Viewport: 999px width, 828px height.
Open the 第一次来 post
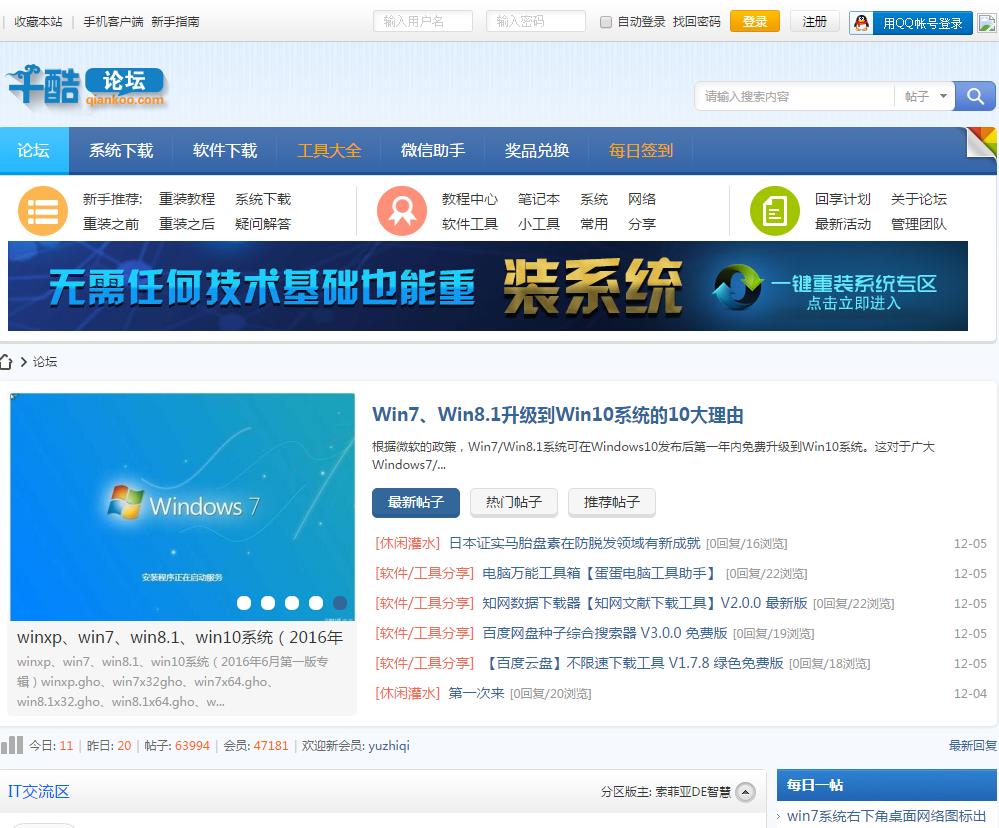(476, 693)
